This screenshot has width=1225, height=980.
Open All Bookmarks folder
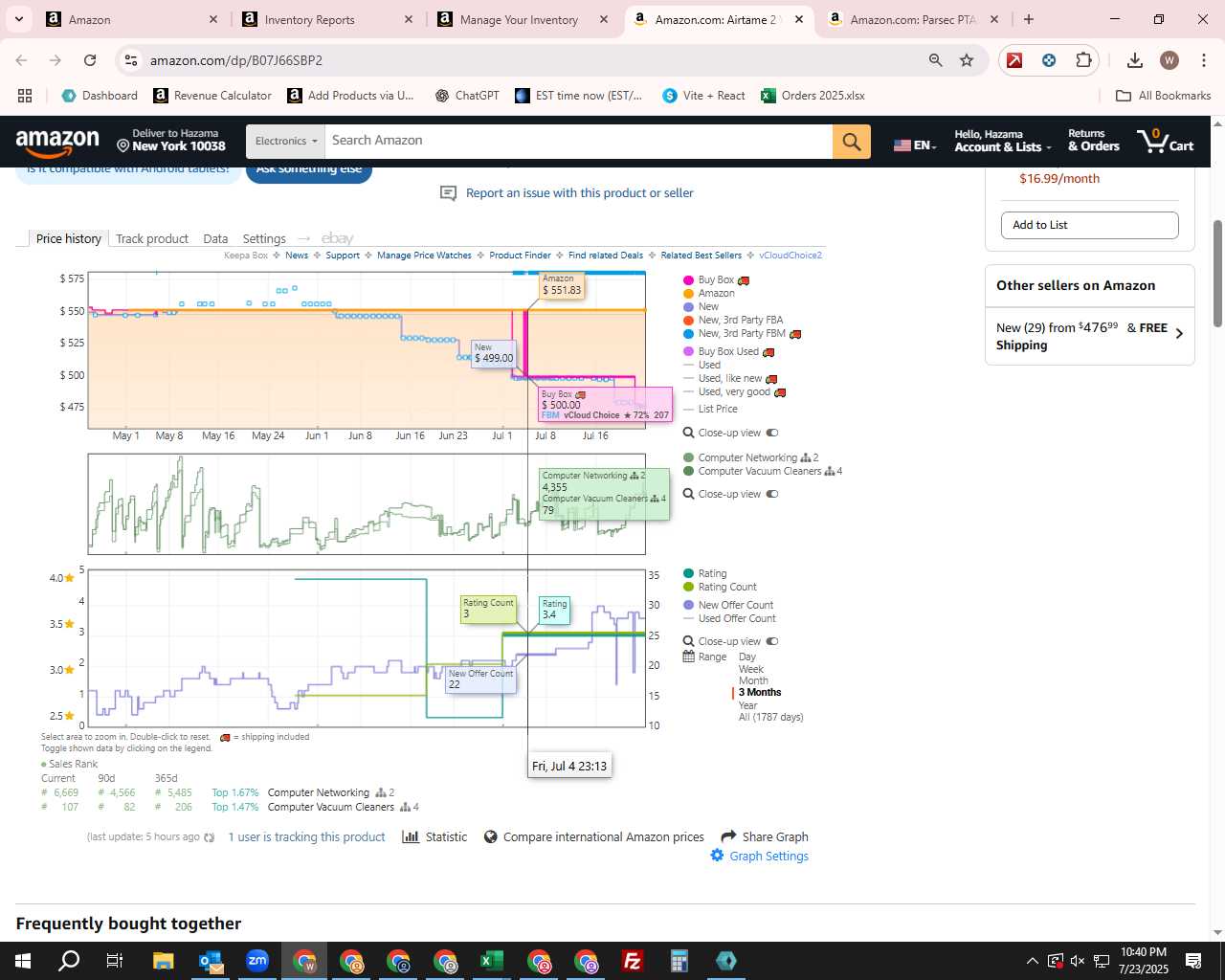(1164, 96)
